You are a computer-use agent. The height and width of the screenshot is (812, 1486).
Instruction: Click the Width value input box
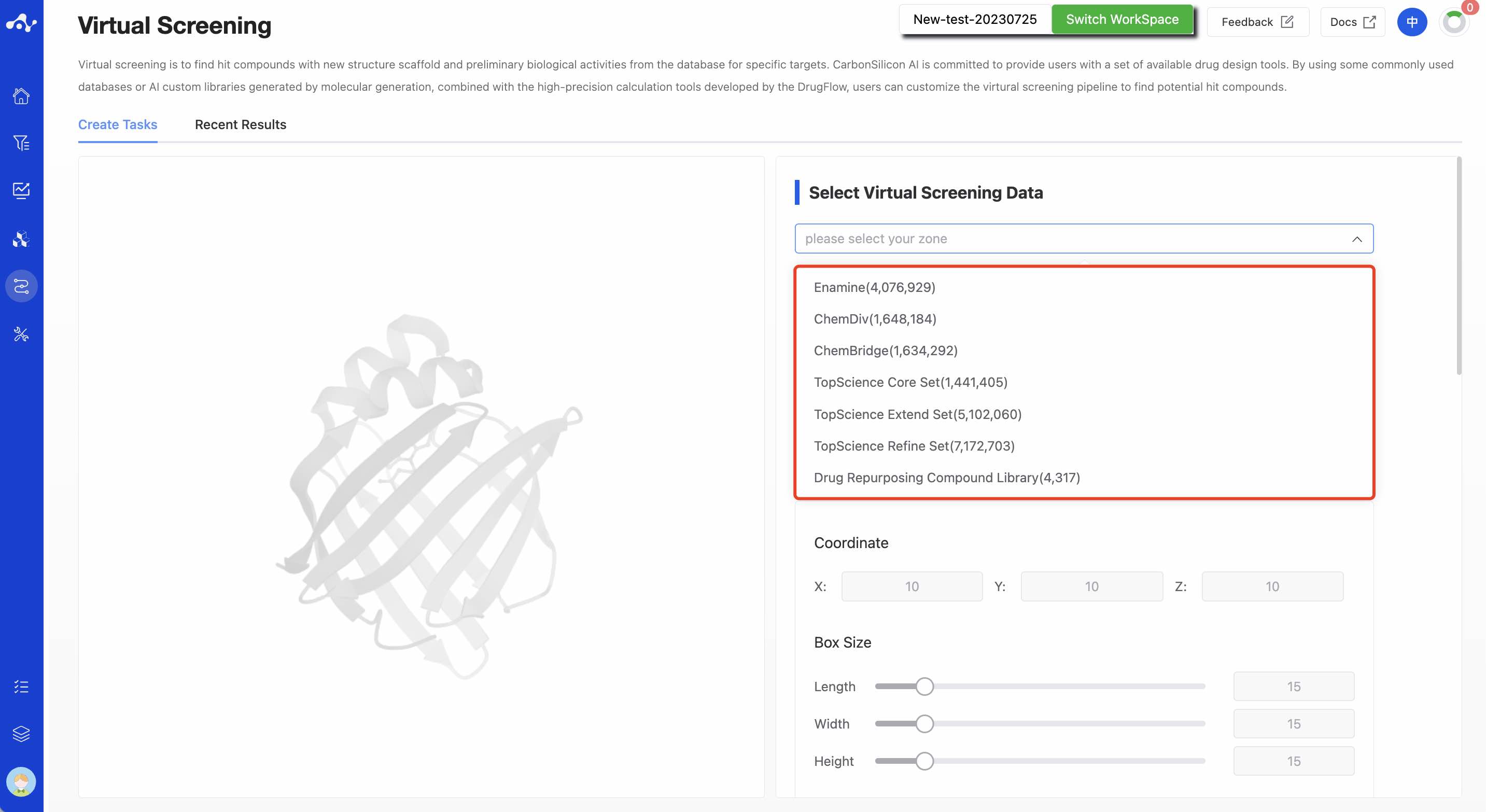point(1293,724)
